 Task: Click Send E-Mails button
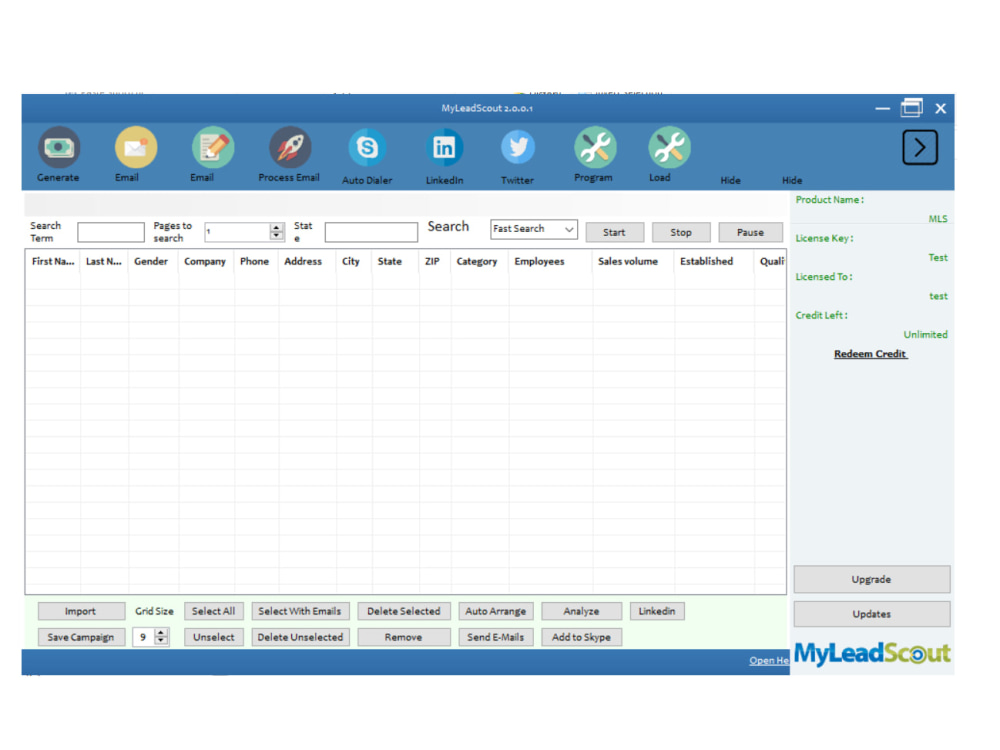tap(496, 637)
